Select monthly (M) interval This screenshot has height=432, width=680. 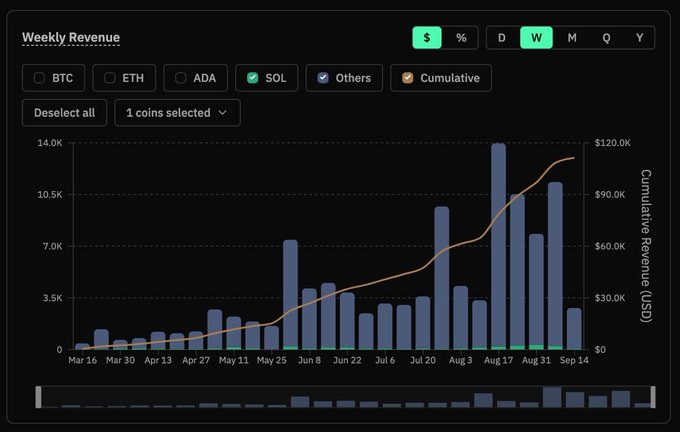pyautogui.click(x=572, y=38)
